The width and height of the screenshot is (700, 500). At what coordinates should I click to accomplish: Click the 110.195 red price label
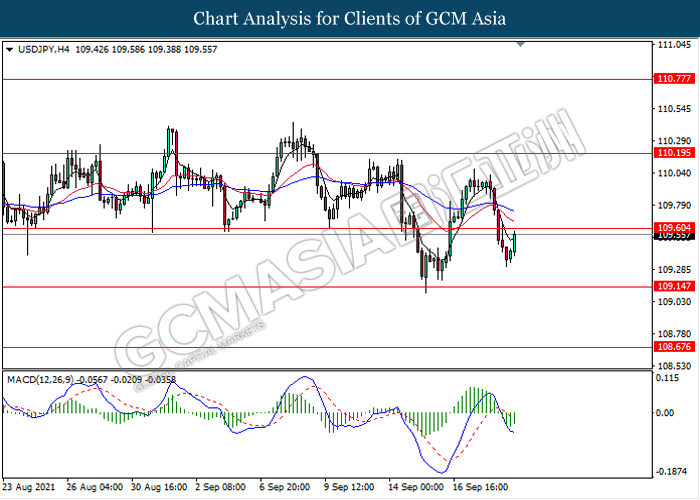click(x=674, y=153)
